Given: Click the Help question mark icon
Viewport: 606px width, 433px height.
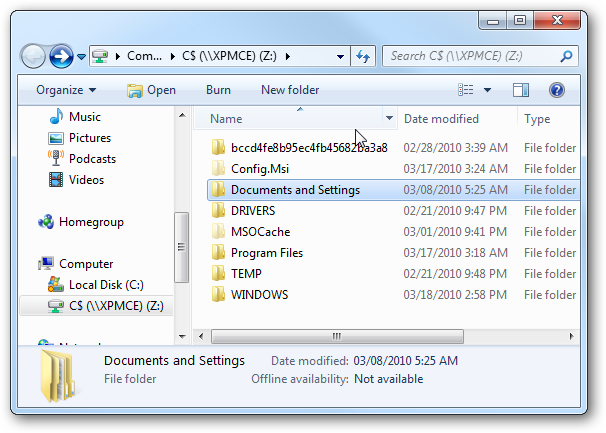Looking at the screenshot, I should point(557,90).
